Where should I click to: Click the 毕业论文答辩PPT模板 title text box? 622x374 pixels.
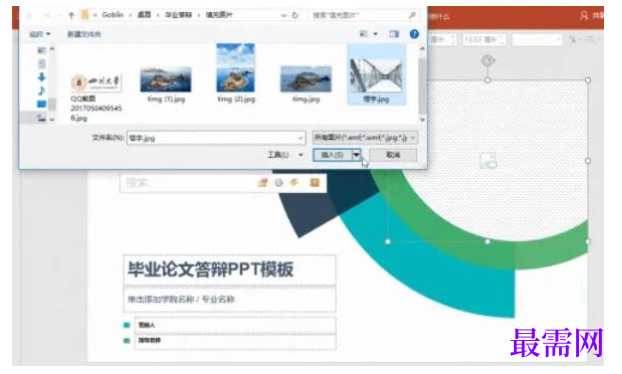click(x=229, y=270)
